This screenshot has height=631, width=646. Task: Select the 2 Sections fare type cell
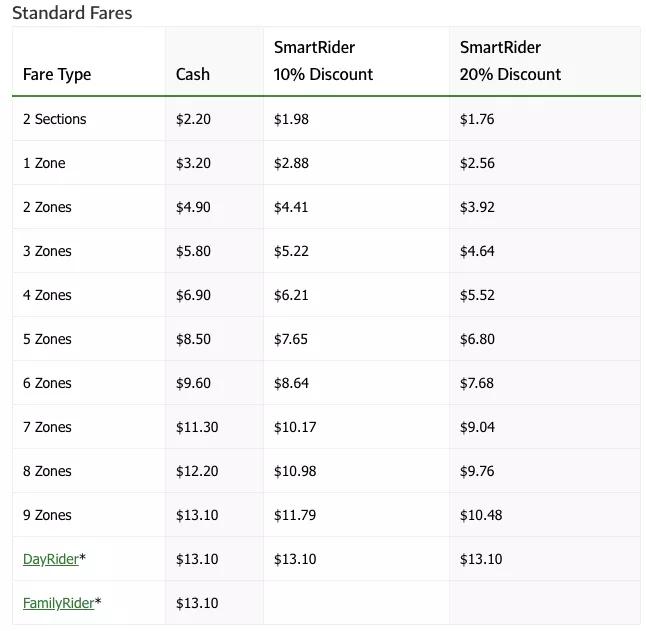coord(55,119)
